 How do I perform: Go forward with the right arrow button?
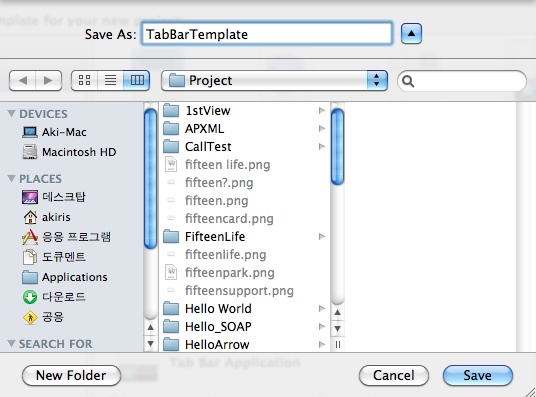(49, 81)
